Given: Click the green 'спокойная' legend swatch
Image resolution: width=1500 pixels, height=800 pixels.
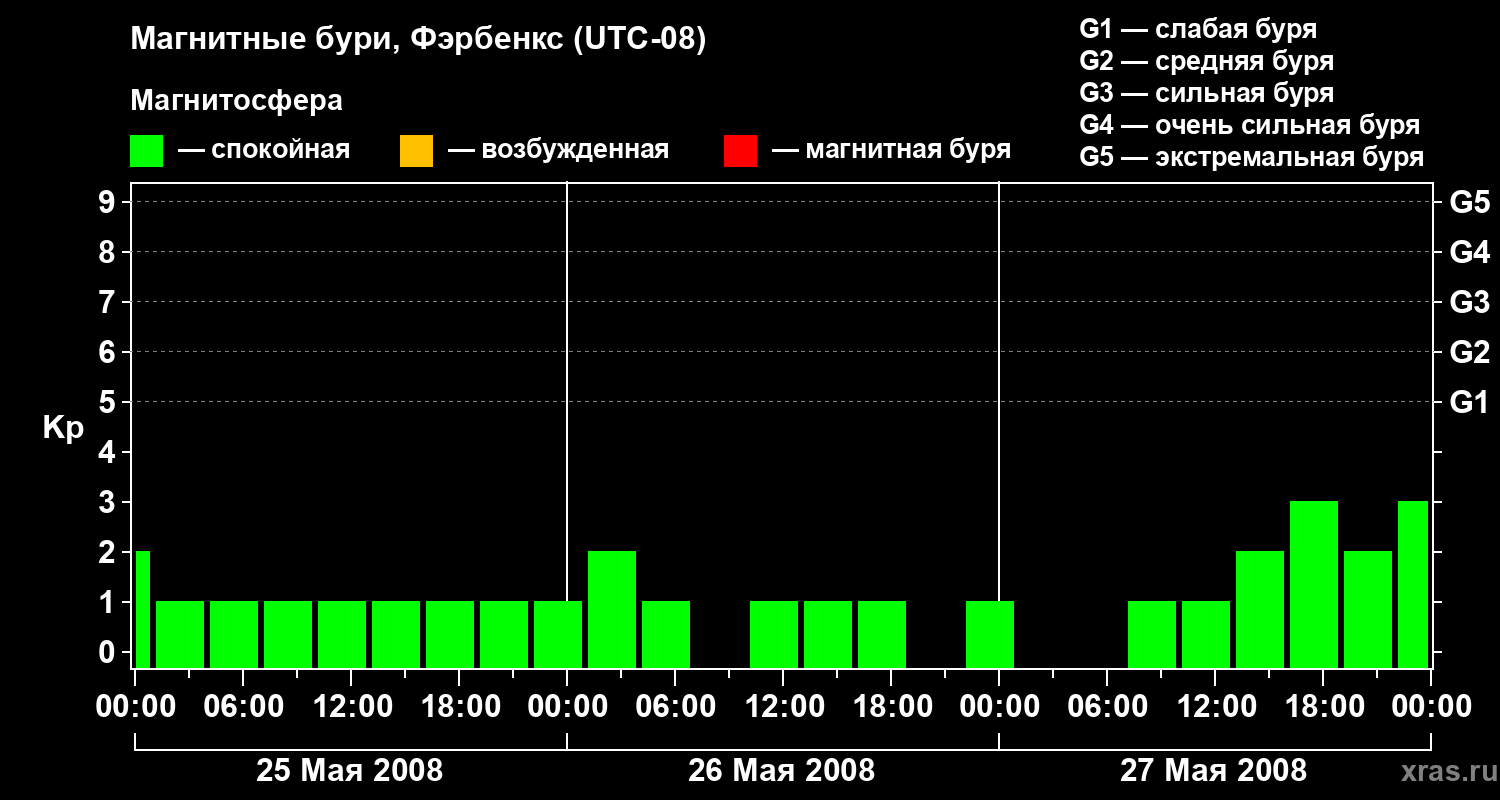Looking at the screenshot, I should pos(146,151).
